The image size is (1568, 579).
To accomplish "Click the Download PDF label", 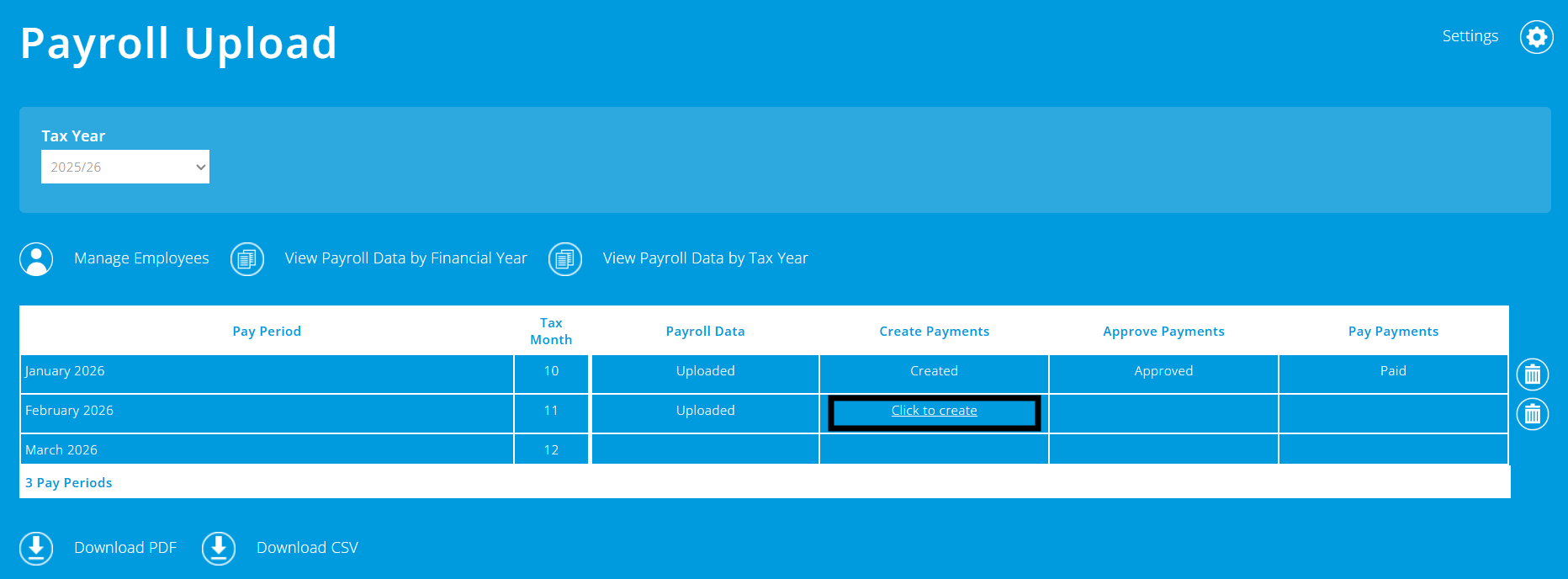I will pyautogui.click(x=125, y=548).
